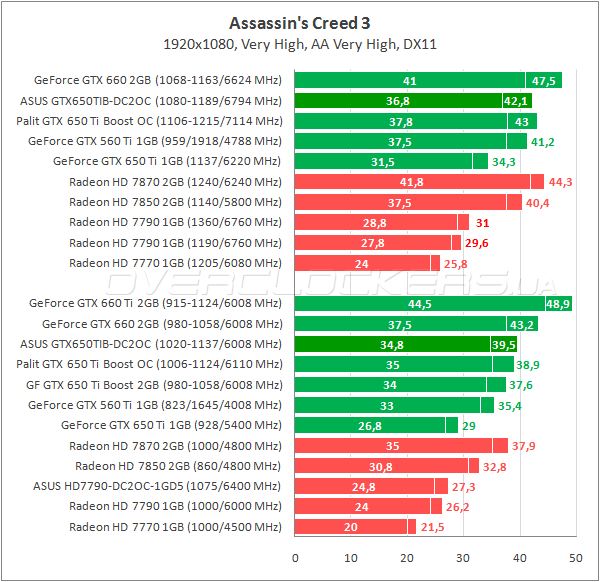Click the Radeon HD 7870 2GB (1240/6240 MHz) label
The width and height of the screenshot is (600, 582).
click(x=175, y=182)
